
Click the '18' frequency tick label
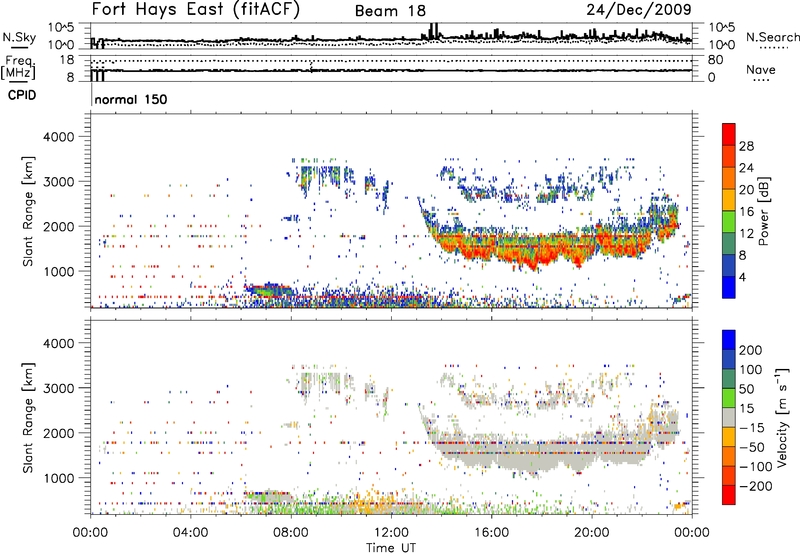(x=67, y=60)
